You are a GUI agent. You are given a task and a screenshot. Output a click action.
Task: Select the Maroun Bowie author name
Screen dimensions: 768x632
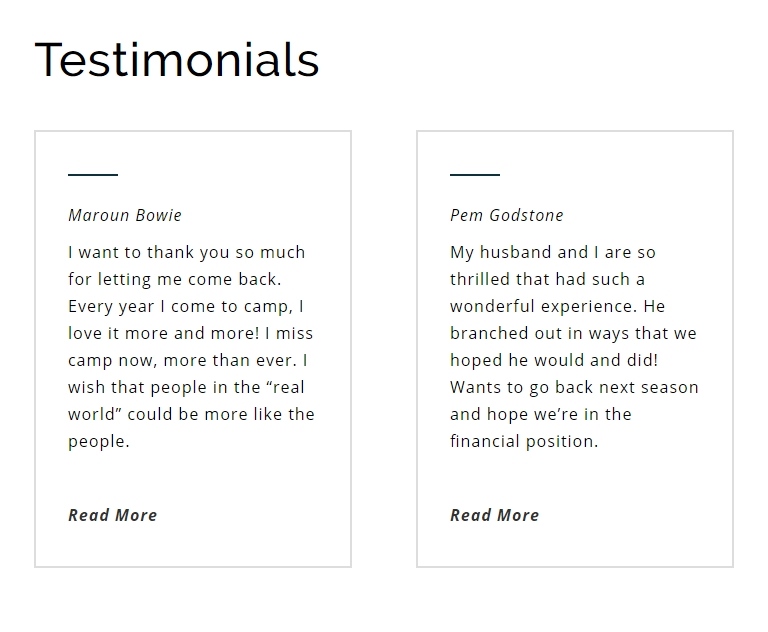tap(125, 215)
